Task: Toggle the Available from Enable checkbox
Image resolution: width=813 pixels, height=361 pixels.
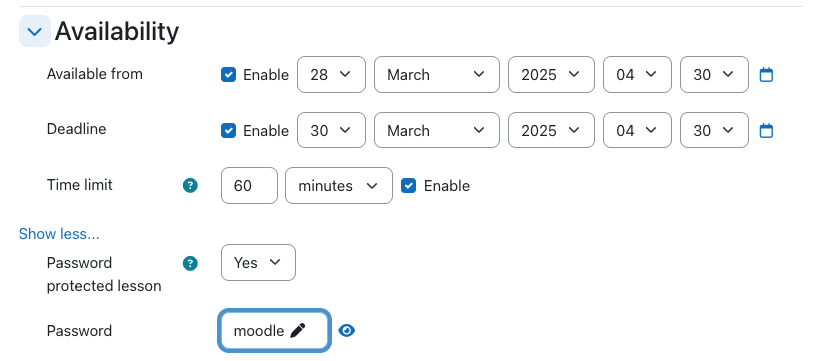Action: point(228,75)
